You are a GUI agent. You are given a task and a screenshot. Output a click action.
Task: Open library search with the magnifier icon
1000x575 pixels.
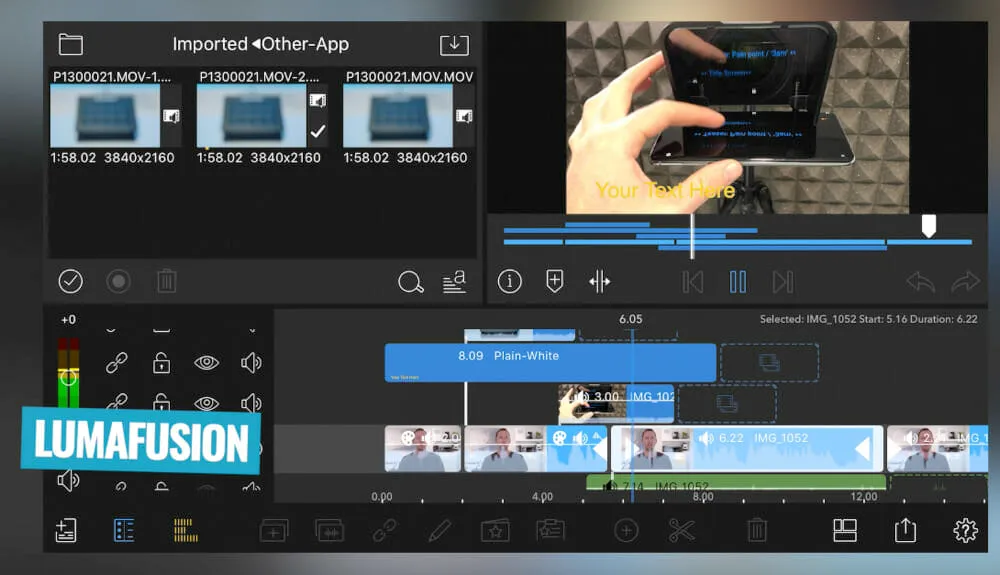410,283
